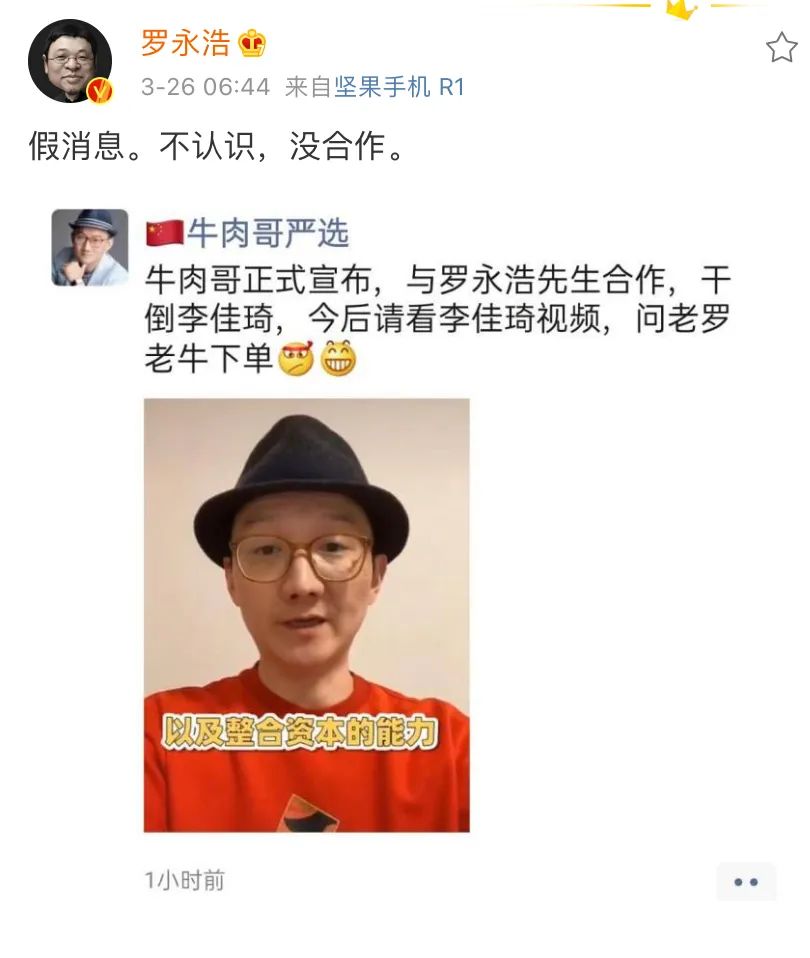Tap the angry headband emoji
Image resolution: width=810 pixels, height=958 pixels.
pos(296,358)
